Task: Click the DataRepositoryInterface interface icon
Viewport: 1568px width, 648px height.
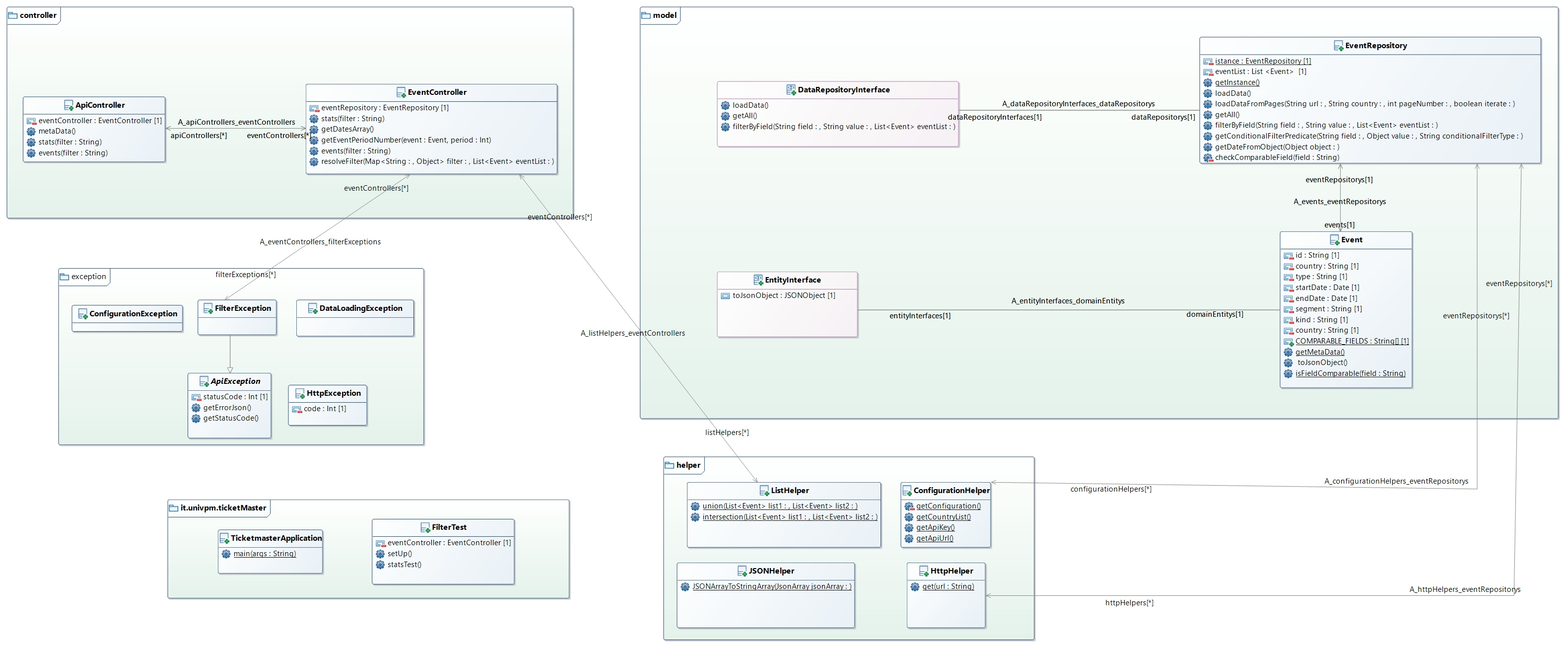Action: tap(791, 90)
